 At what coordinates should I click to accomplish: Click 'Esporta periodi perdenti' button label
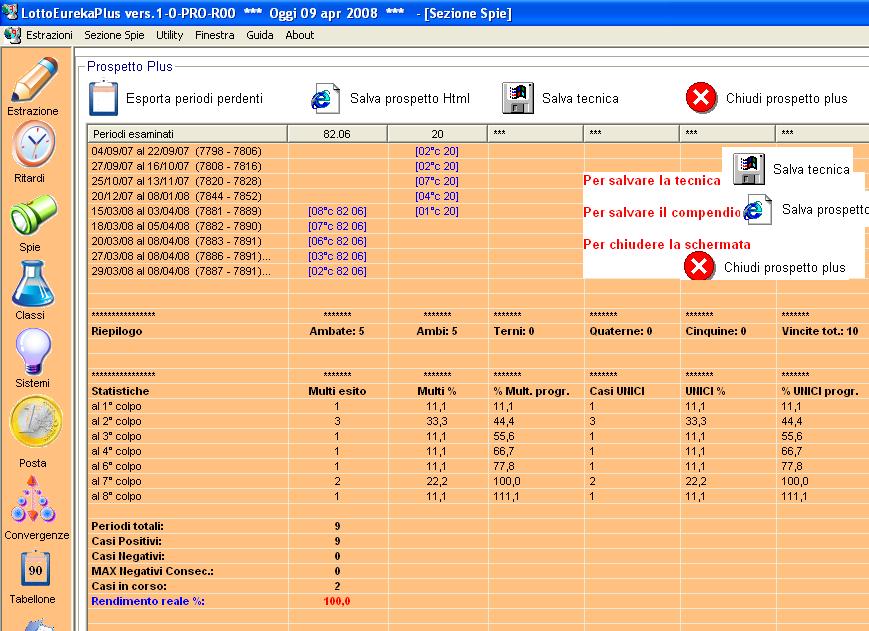coord(195,99)
